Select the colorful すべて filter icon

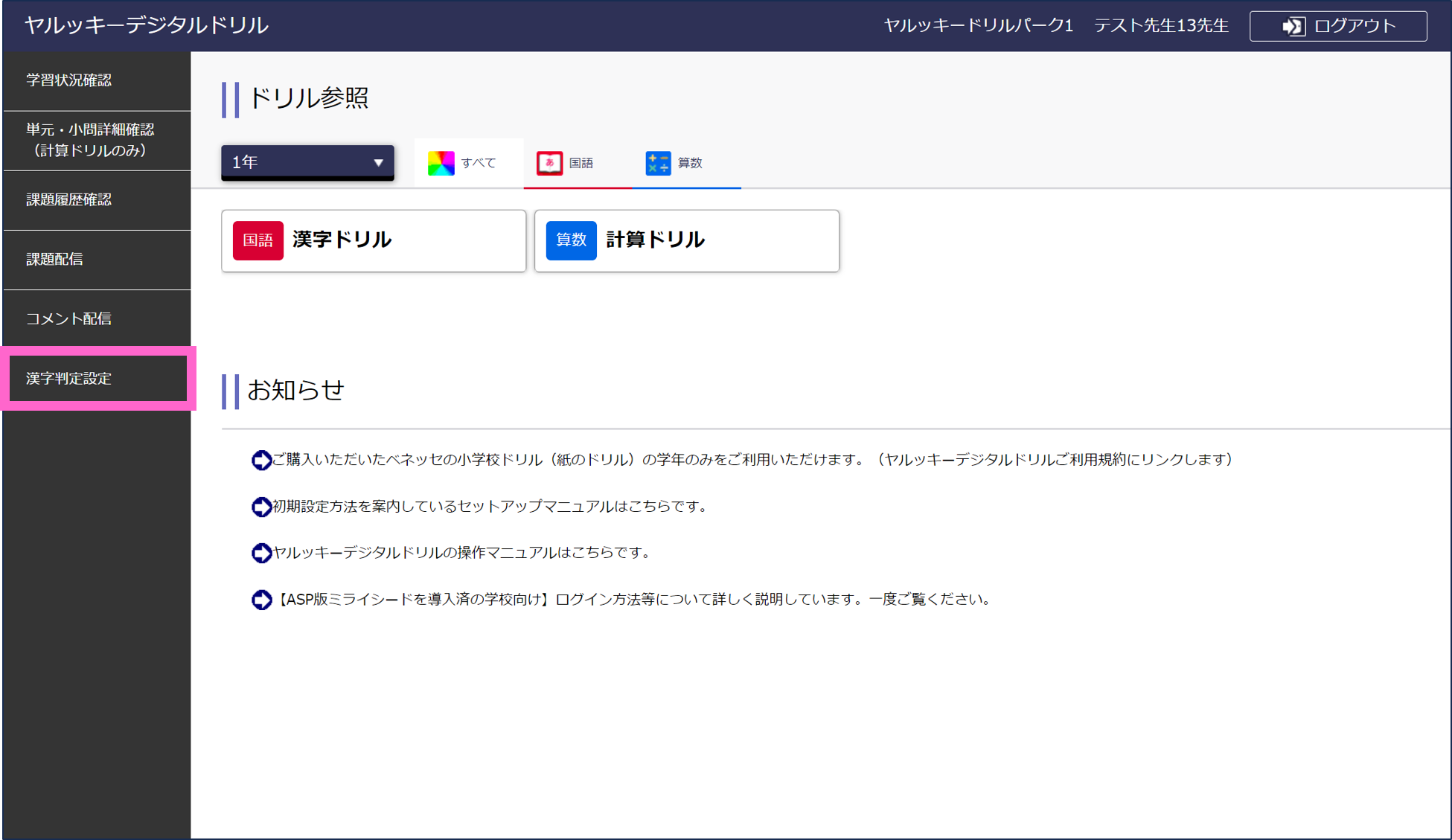(x=441, y=162)
